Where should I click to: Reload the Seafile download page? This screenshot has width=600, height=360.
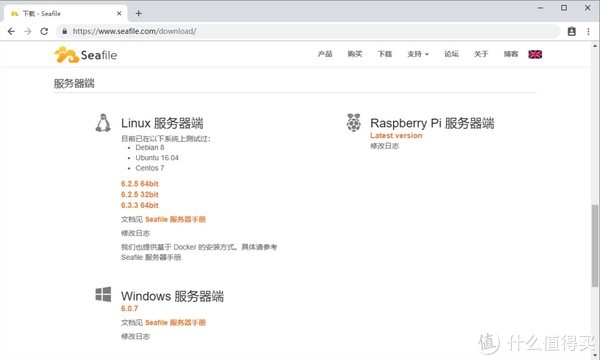click(x=44, y=31)
